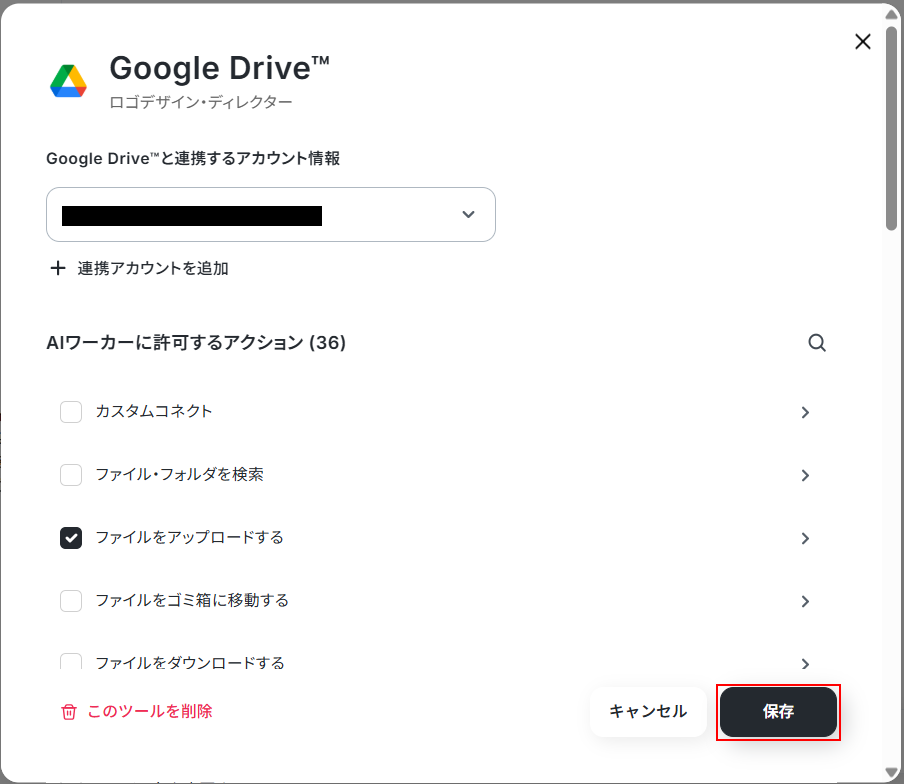The height and width of the screenshot is (784, 904).
Task: Uncheck ファイルをアップロードする checkbox
Action: pyautogui.click(x=71, y=538)
